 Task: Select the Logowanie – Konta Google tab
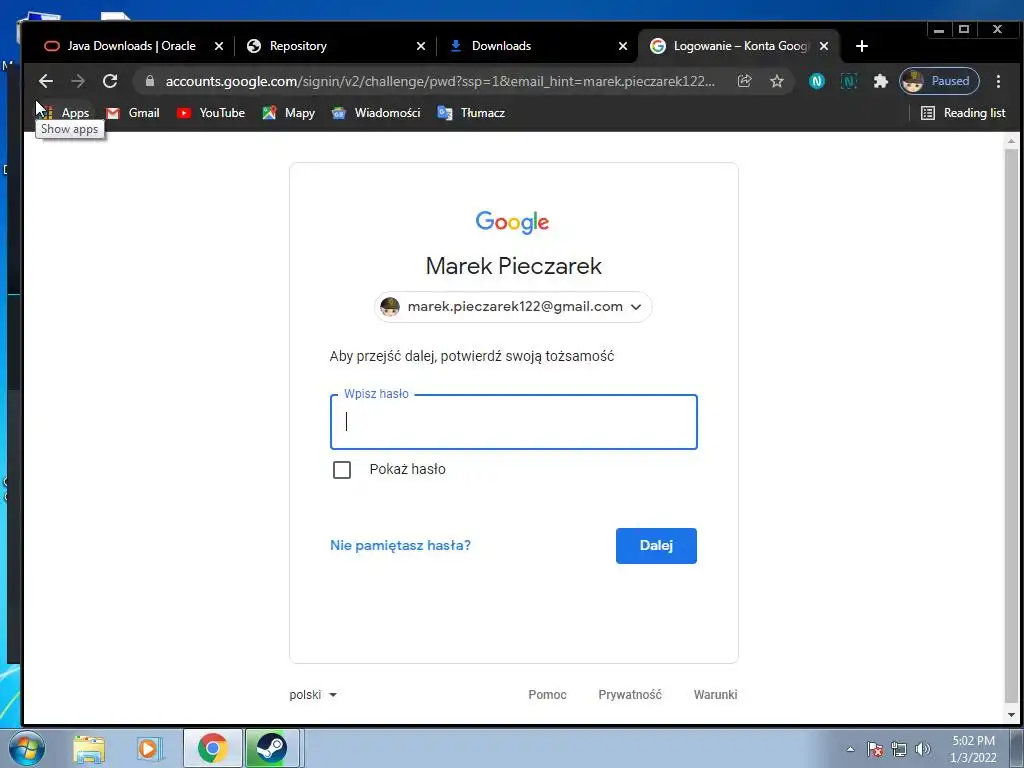click(x=738, y=46)
